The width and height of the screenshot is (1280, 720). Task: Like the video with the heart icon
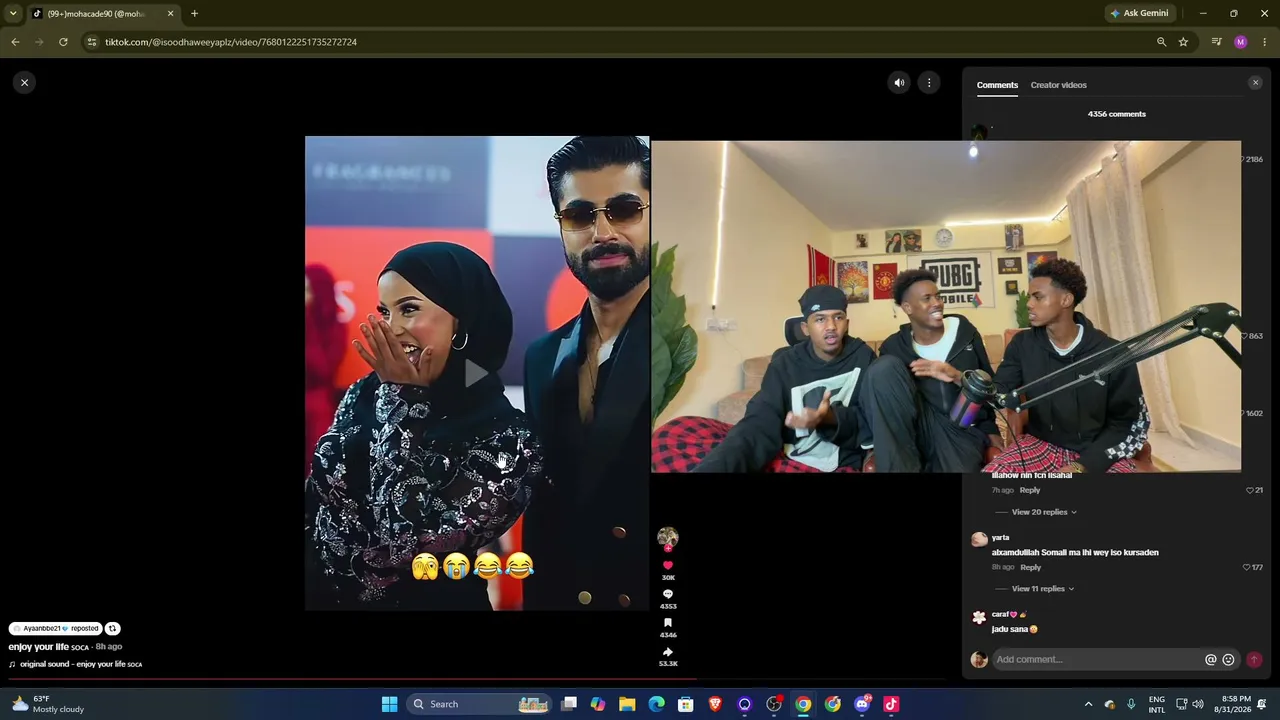click(668, 565)
